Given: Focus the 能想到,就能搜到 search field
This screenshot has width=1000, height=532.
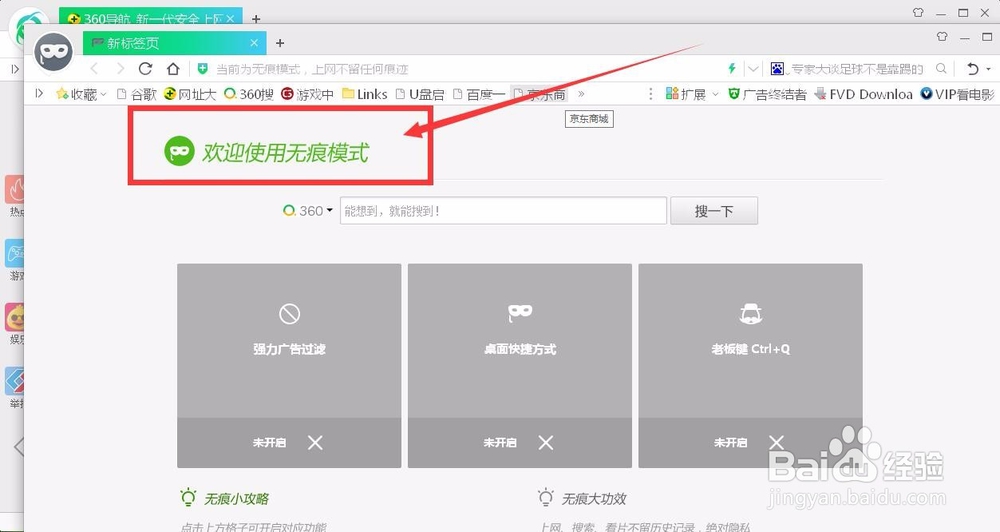Looking at the screenshot, I should (503, 211).
